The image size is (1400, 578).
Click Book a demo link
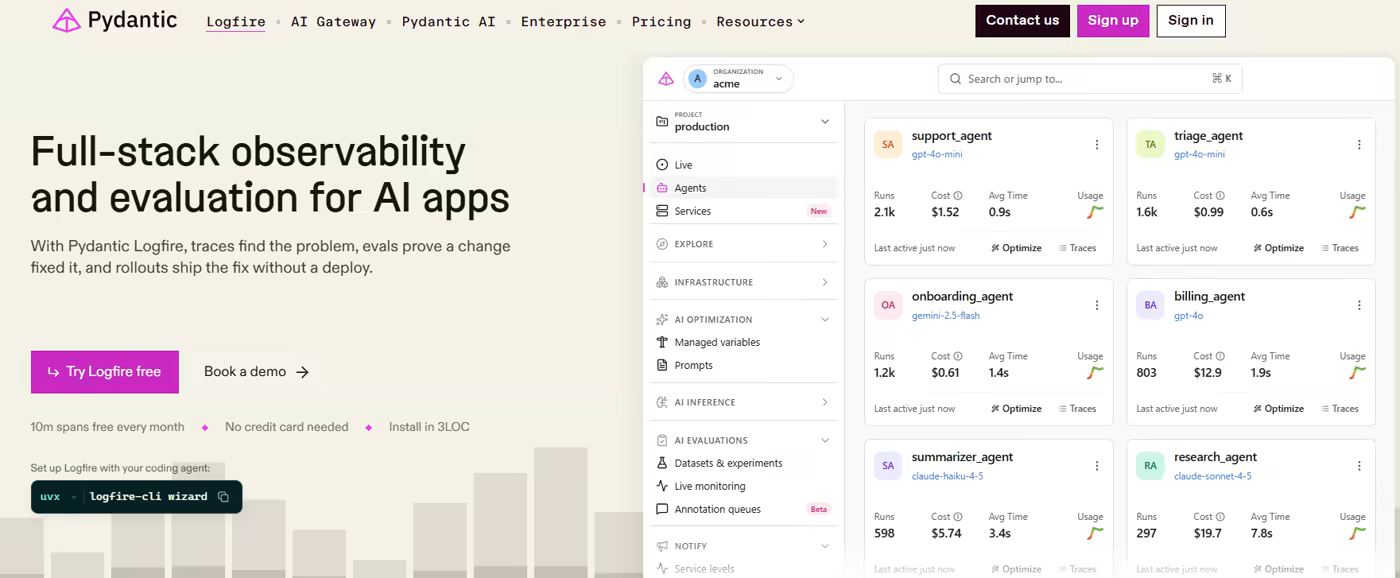257,372
